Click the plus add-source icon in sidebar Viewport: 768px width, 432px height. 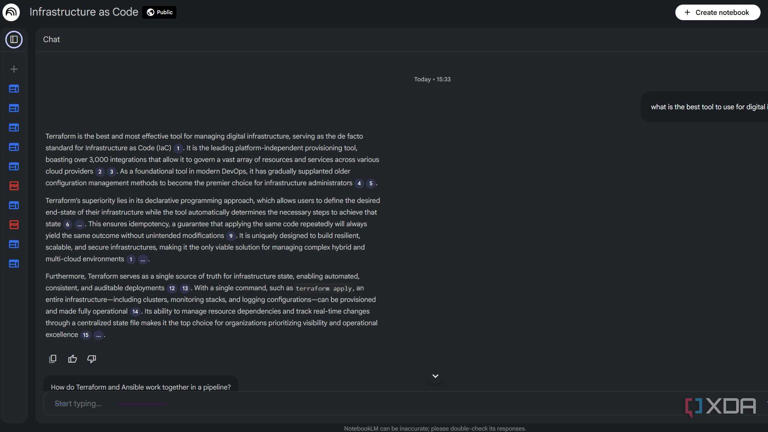click(14, 69)
